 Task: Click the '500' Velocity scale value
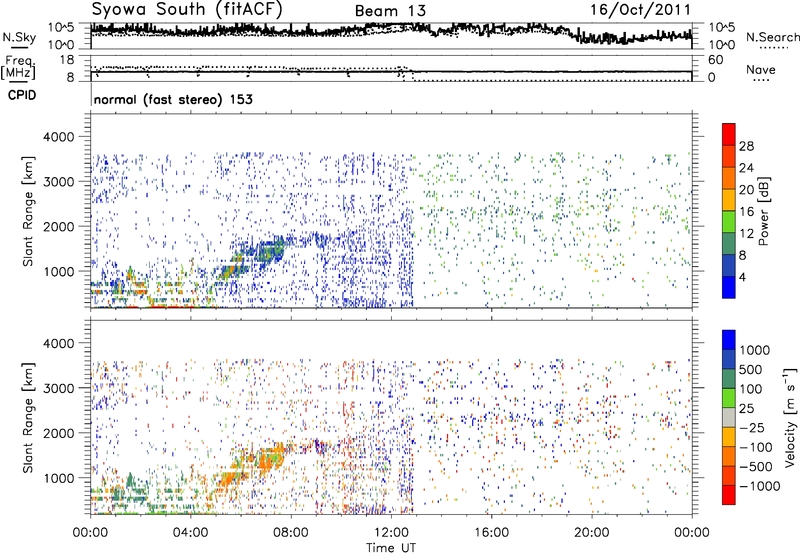tap(751, 370)
